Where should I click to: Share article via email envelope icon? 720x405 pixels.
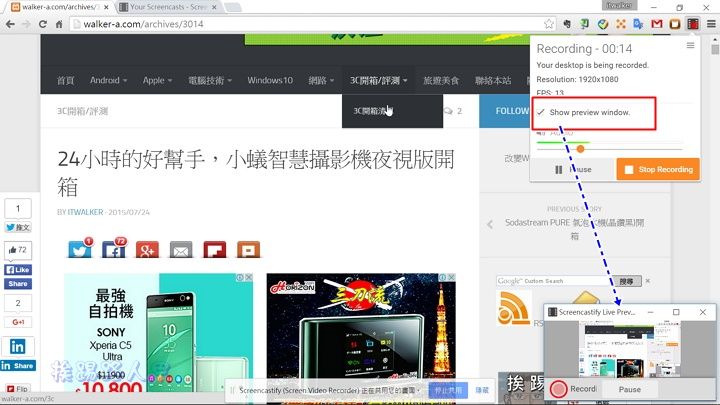click(181, 249)
